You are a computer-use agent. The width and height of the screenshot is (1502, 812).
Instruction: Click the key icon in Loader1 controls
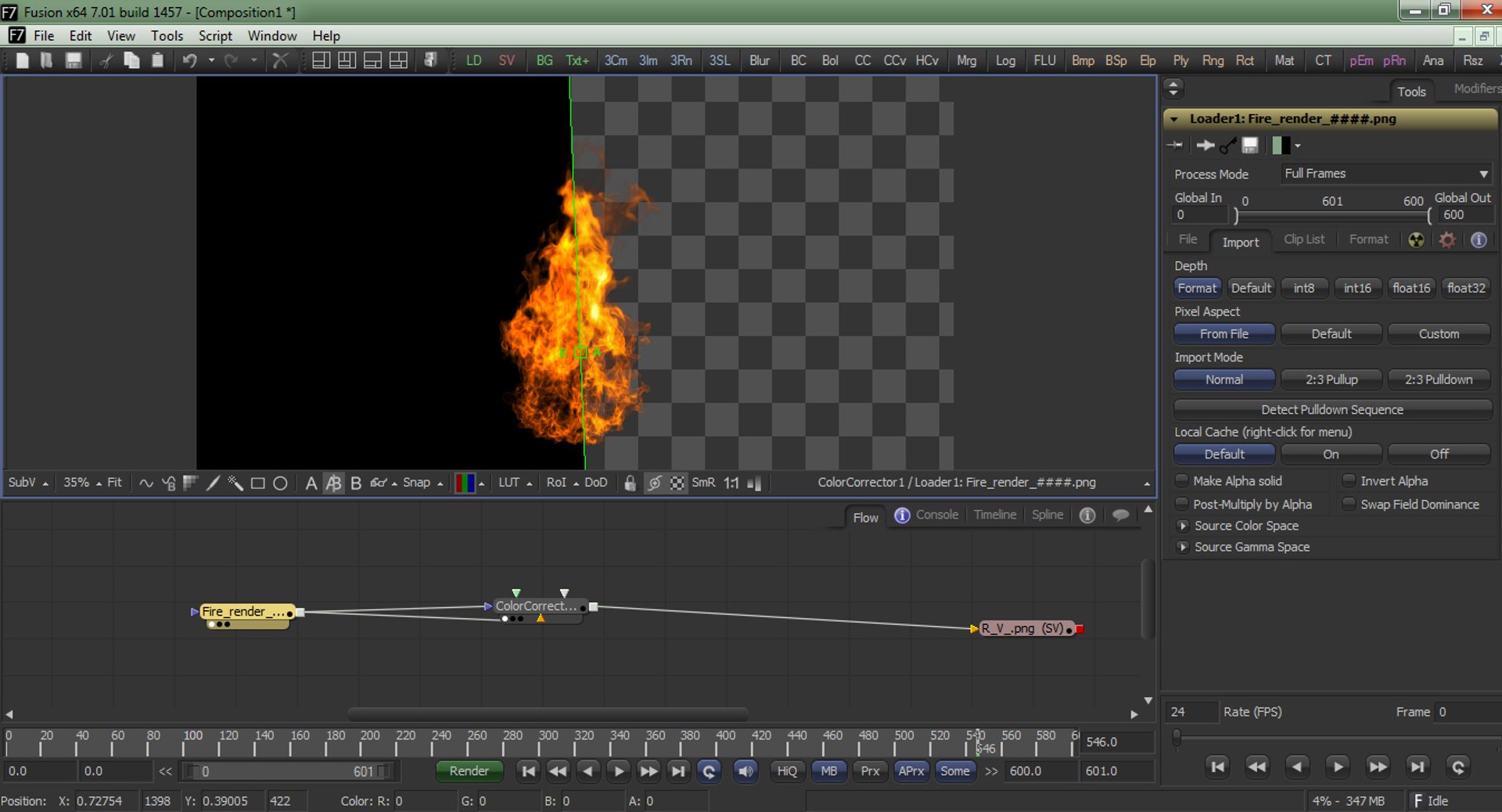[x=1228, y=146]
